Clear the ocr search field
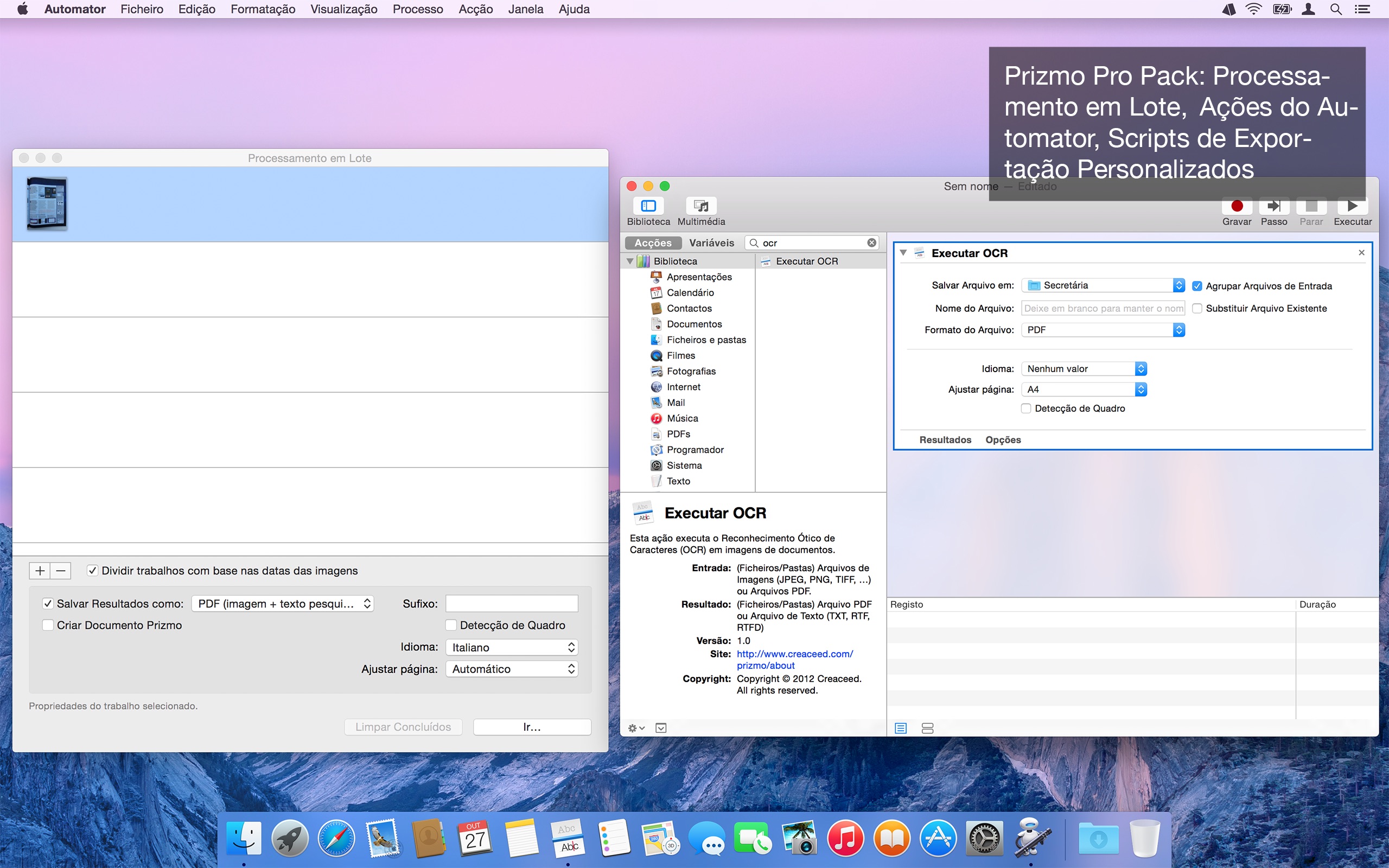Screen dimensions: 1389x868 coord(871,243)
